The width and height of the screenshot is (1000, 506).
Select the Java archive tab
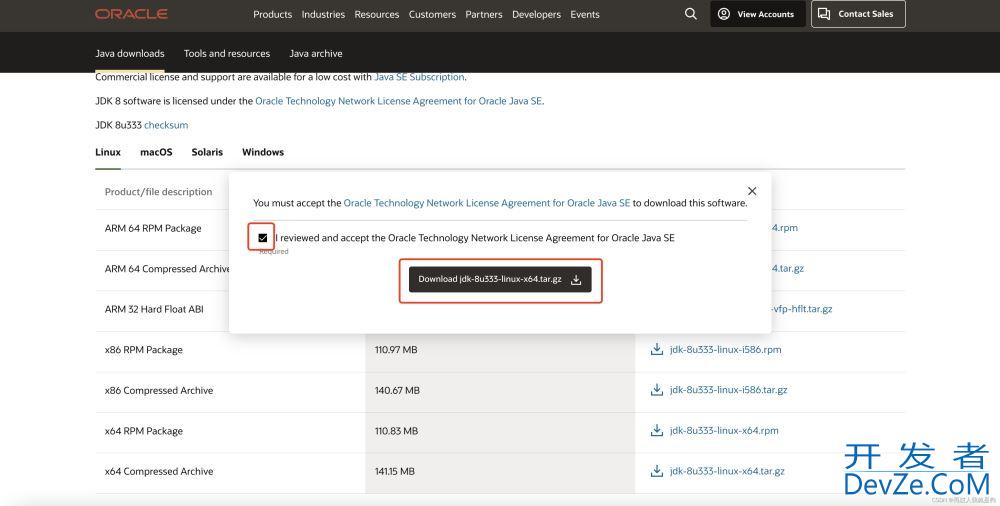[x=316, y=54]
